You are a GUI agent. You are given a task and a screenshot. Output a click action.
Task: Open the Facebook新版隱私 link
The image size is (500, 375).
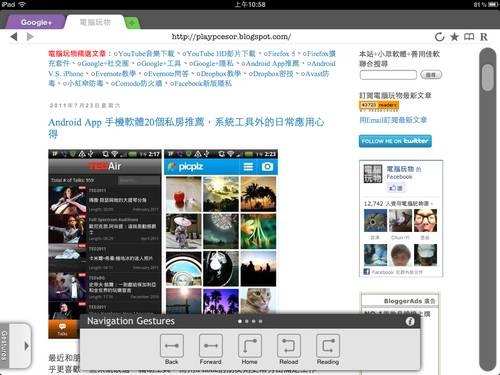coord(201,83)
